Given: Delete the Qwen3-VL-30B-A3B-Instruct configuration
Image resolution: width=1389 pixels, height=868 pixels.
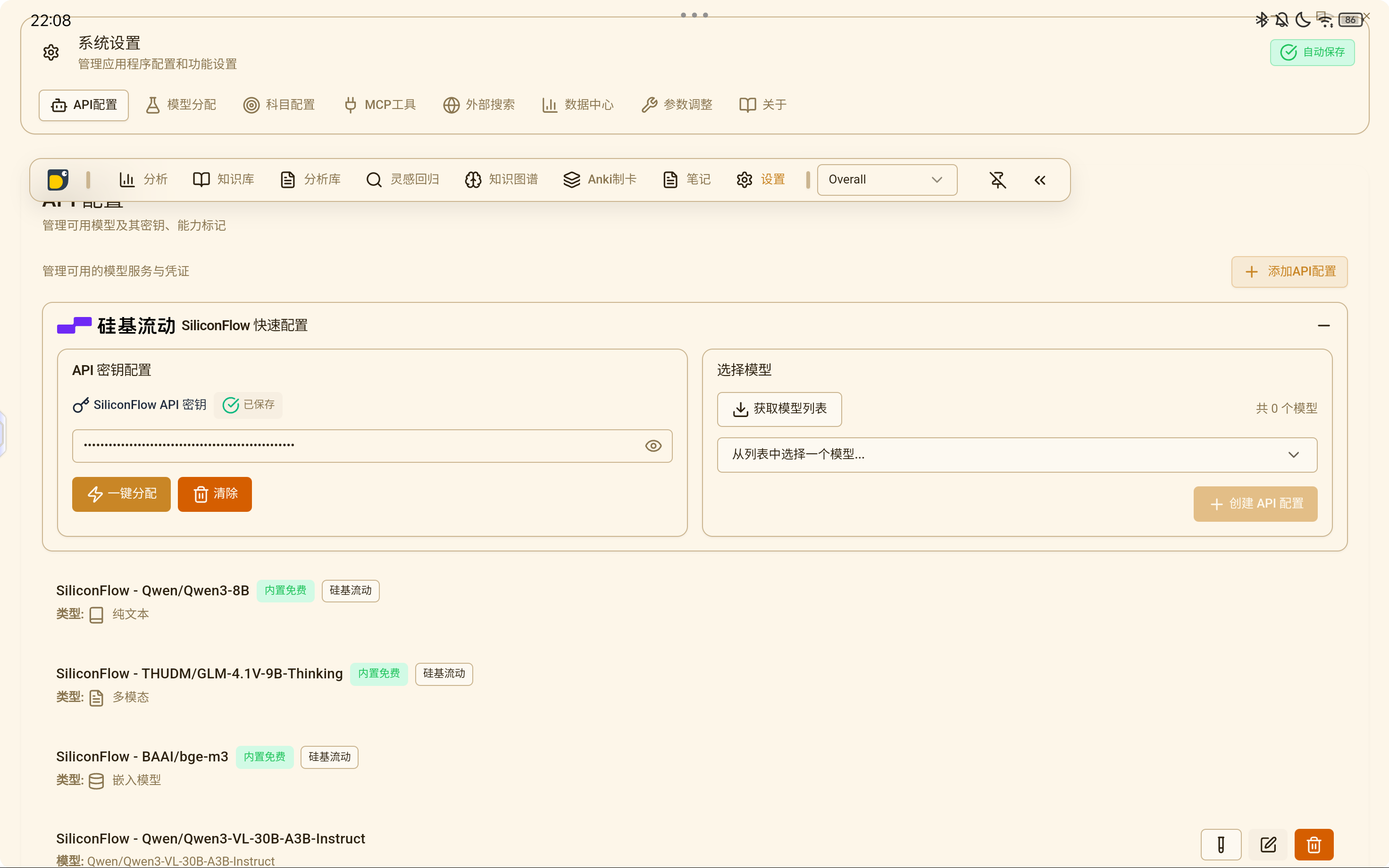Looking at the screenshot, I should (x=1314, y=844).
